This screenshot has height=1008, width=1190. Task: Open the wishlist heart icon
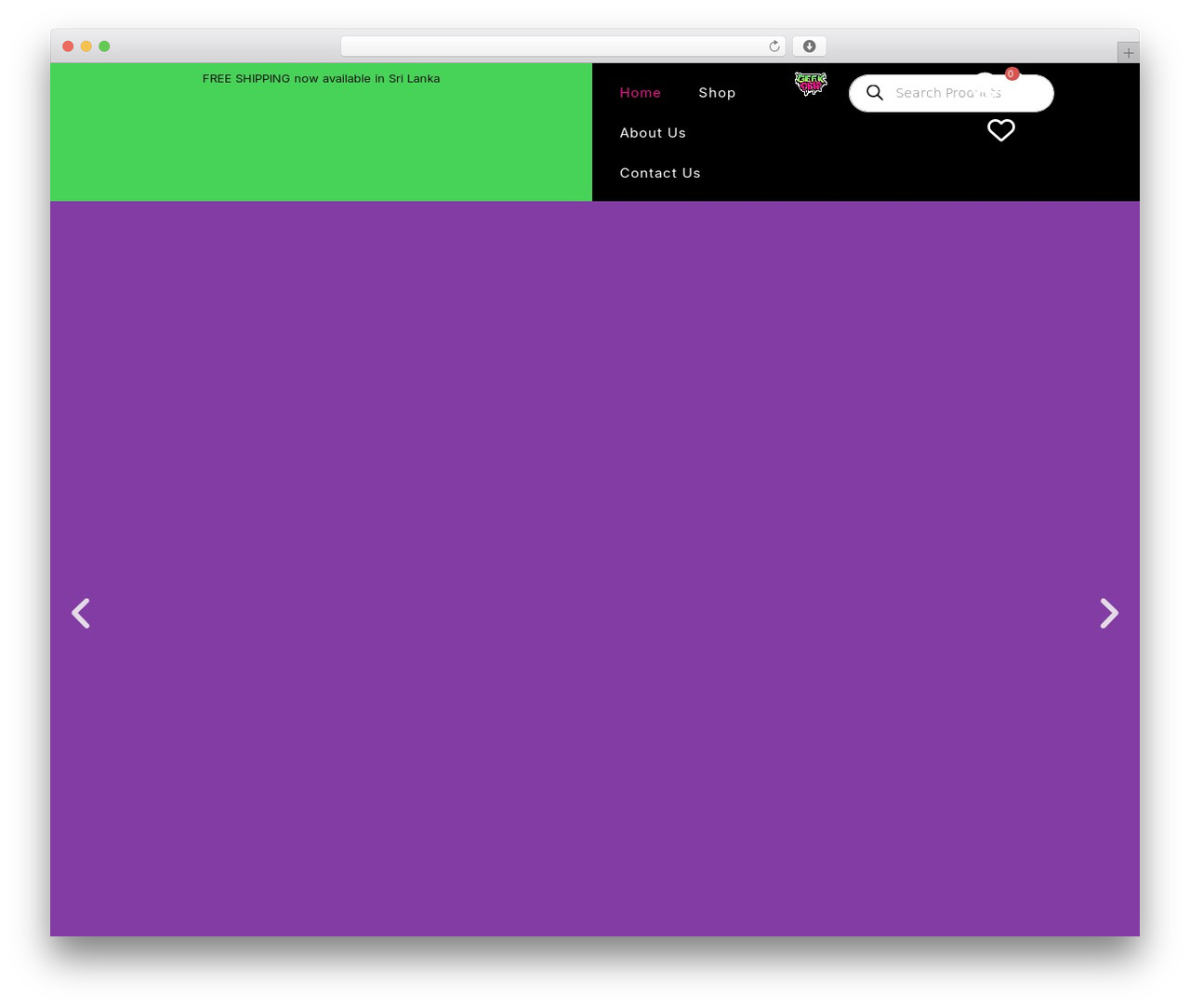pyautogui.click(x=1001, y=130)
